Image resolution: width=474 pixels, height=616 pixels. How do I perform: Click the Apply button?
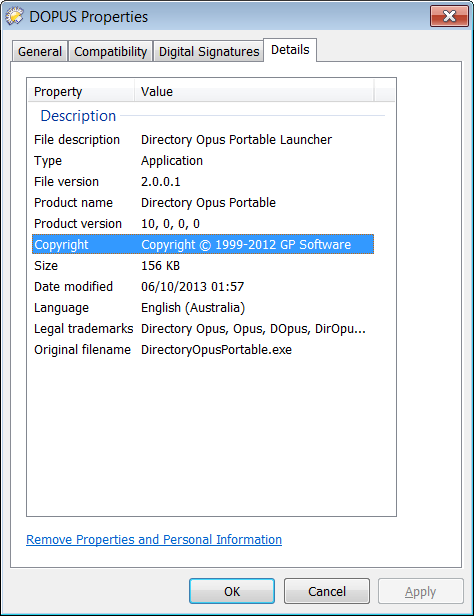(421, 591)
